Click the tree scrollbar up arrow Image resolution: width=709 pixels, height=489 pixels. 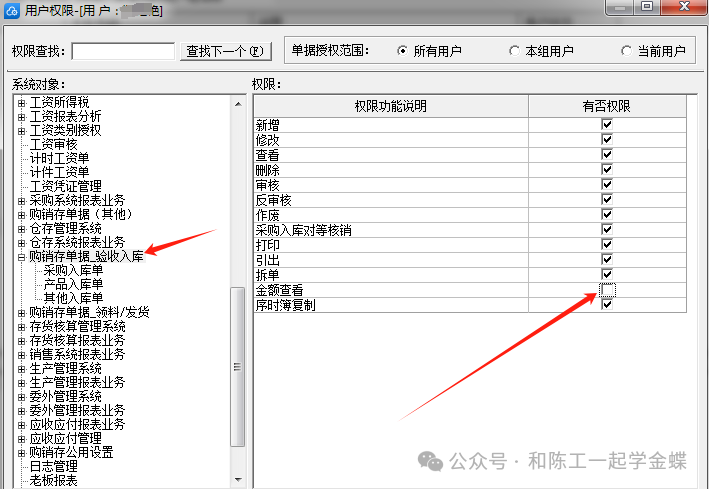[x=237, y=102]
